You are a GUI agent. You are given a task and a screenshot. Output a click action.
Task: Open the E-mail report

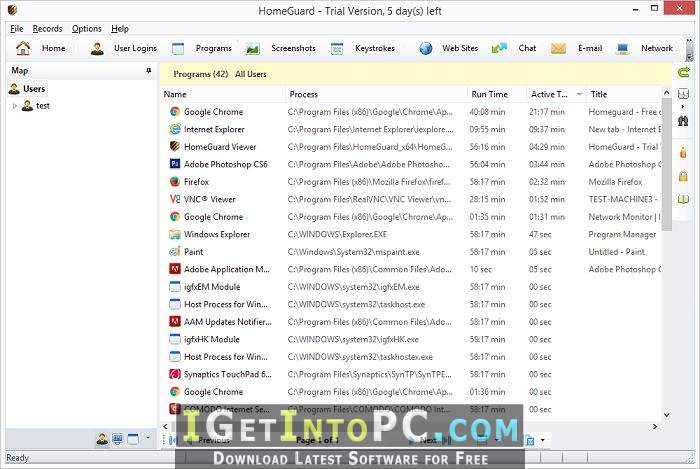pos(577,48)
